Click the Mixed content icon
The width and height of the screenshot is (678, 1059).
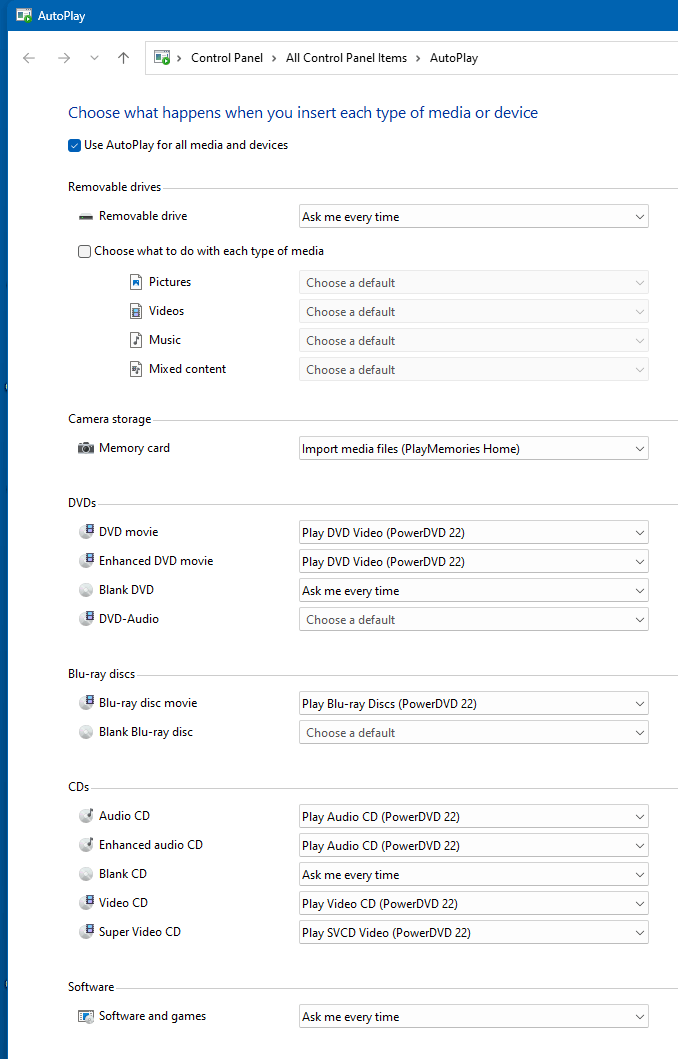(136, 369)
